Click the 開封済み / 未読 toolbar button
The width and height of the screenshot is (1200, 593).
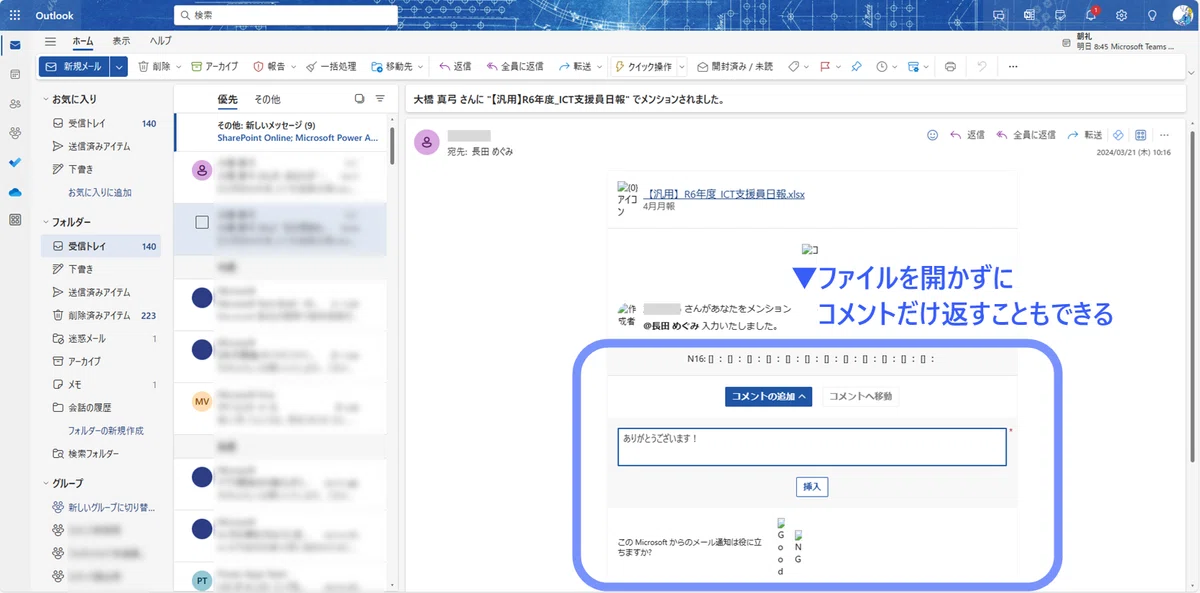click(x=735, y=66)
